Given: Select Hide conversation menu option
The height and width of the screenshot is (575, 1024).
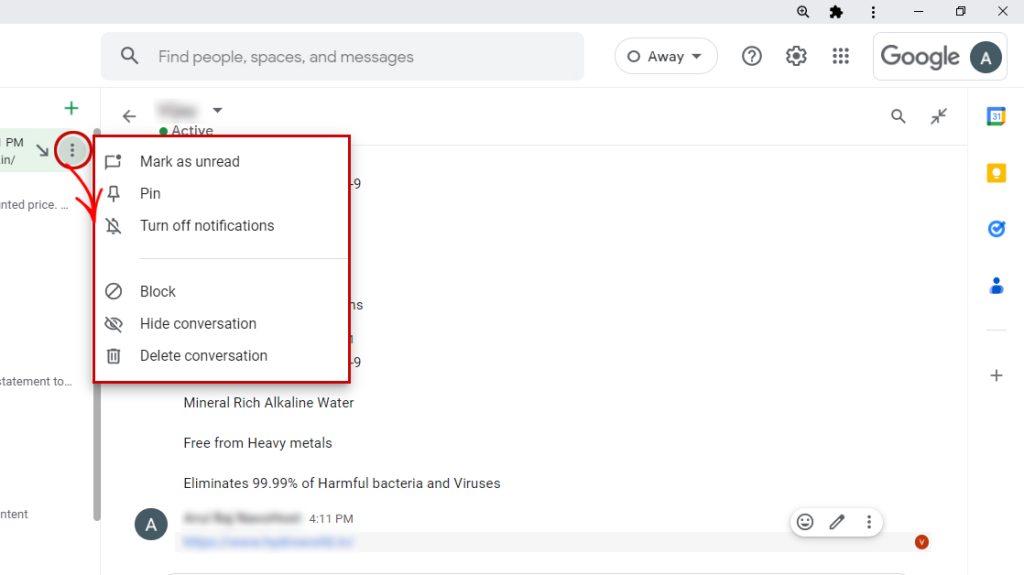Looking at the screenshot, I should 197,323.
